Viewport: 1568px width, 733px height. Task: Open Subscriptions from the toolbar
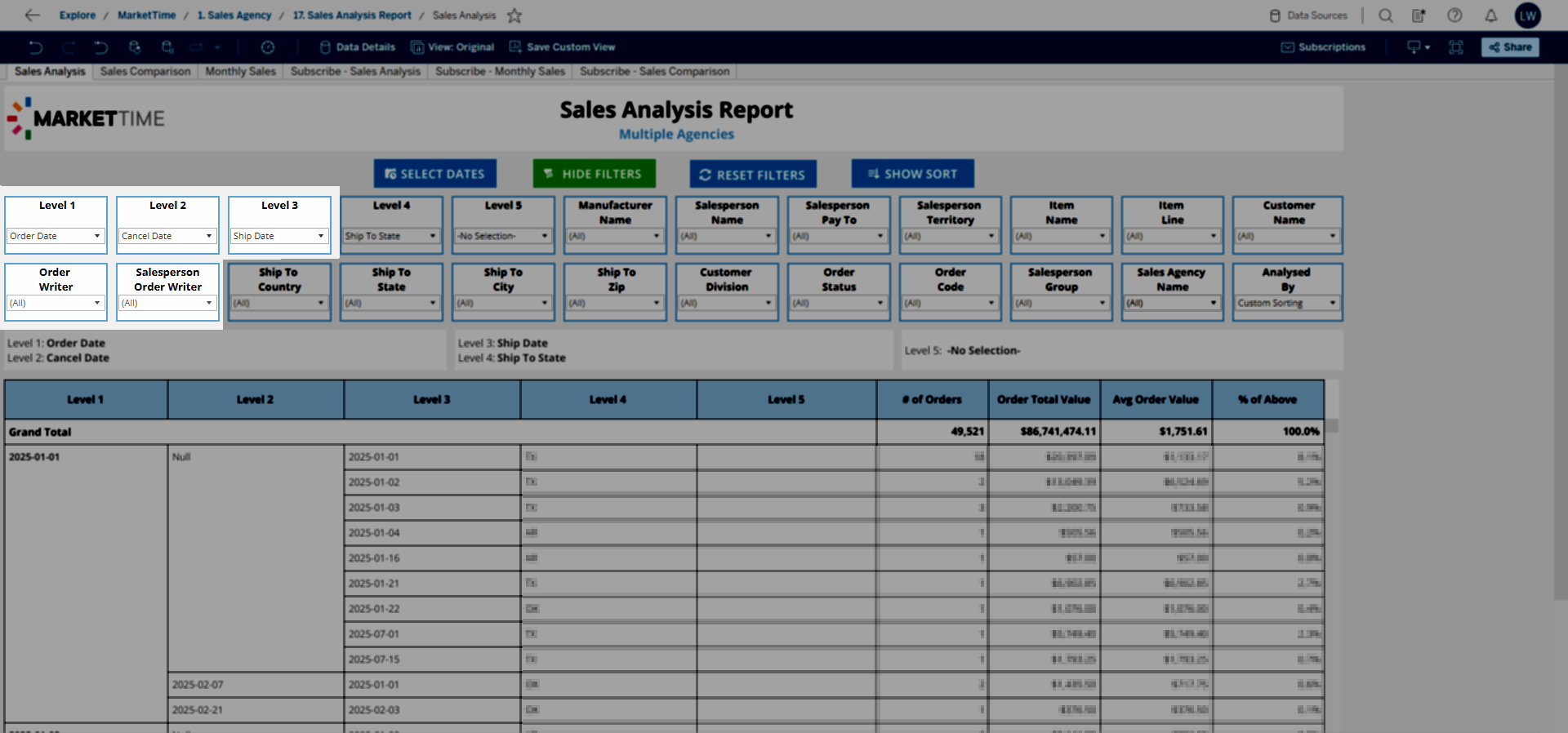click(x=1323, y=47)
